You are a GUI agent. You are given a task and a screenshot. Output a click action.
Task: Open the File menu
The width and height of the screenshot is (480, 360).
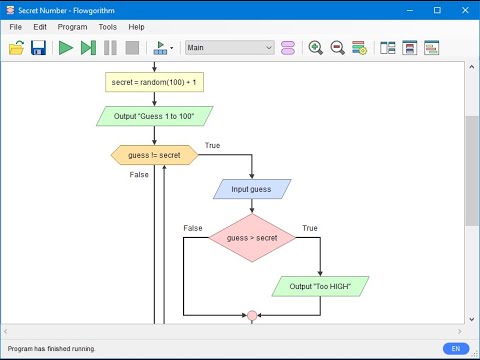point(16,27)
